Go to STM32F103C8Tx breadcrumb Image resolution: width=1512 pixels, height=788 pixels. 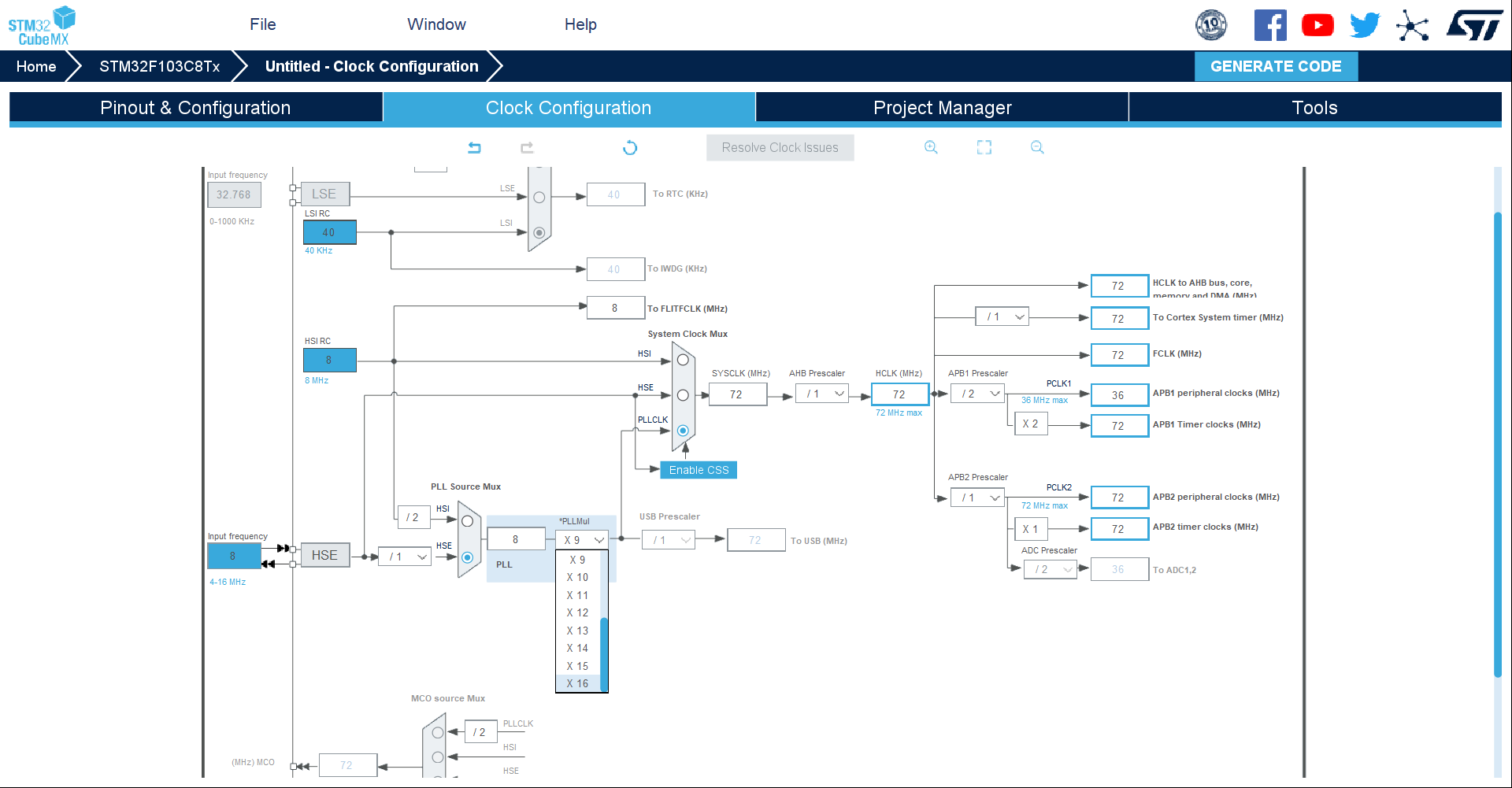point(159,66)
